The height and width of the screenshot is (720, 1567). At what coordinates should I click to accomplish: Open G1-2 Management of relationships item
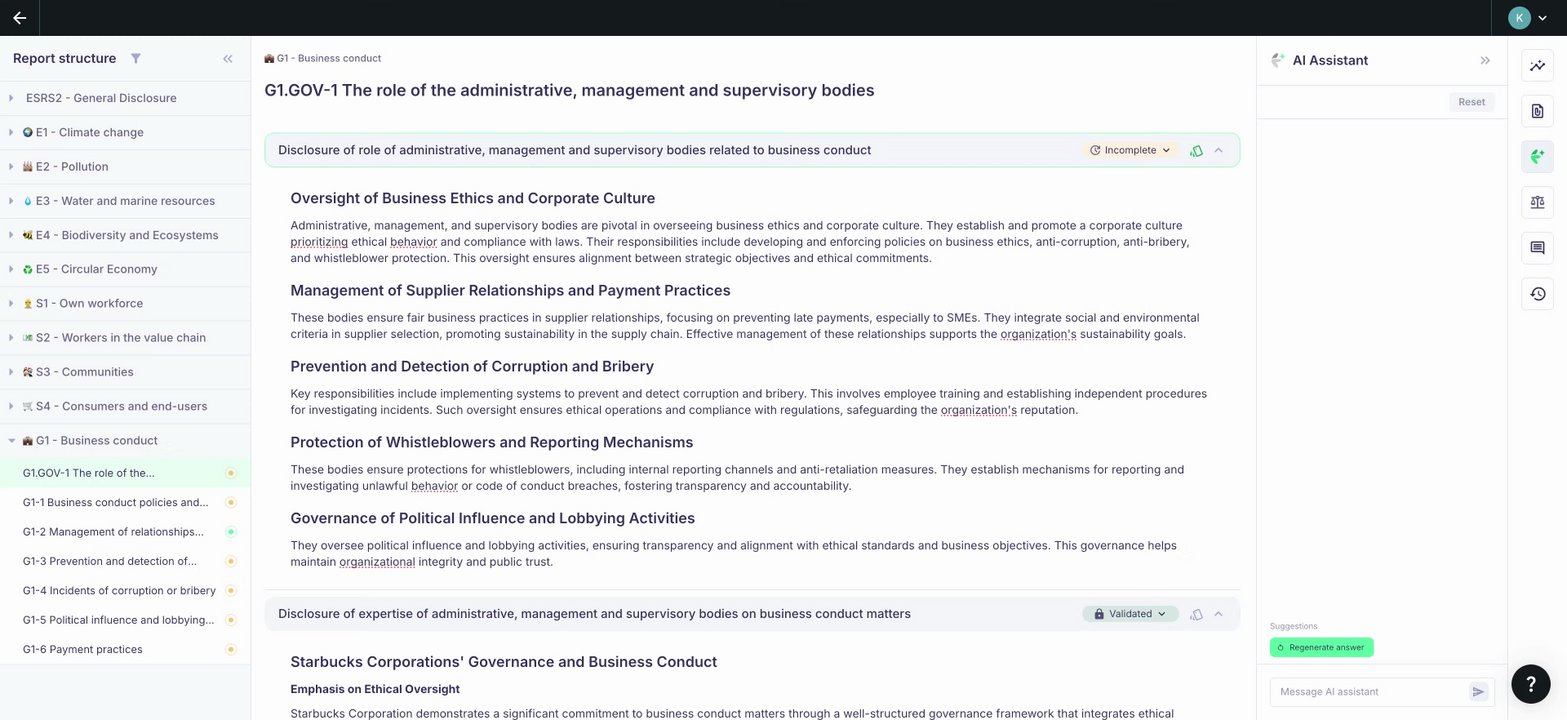pos(125,532)
